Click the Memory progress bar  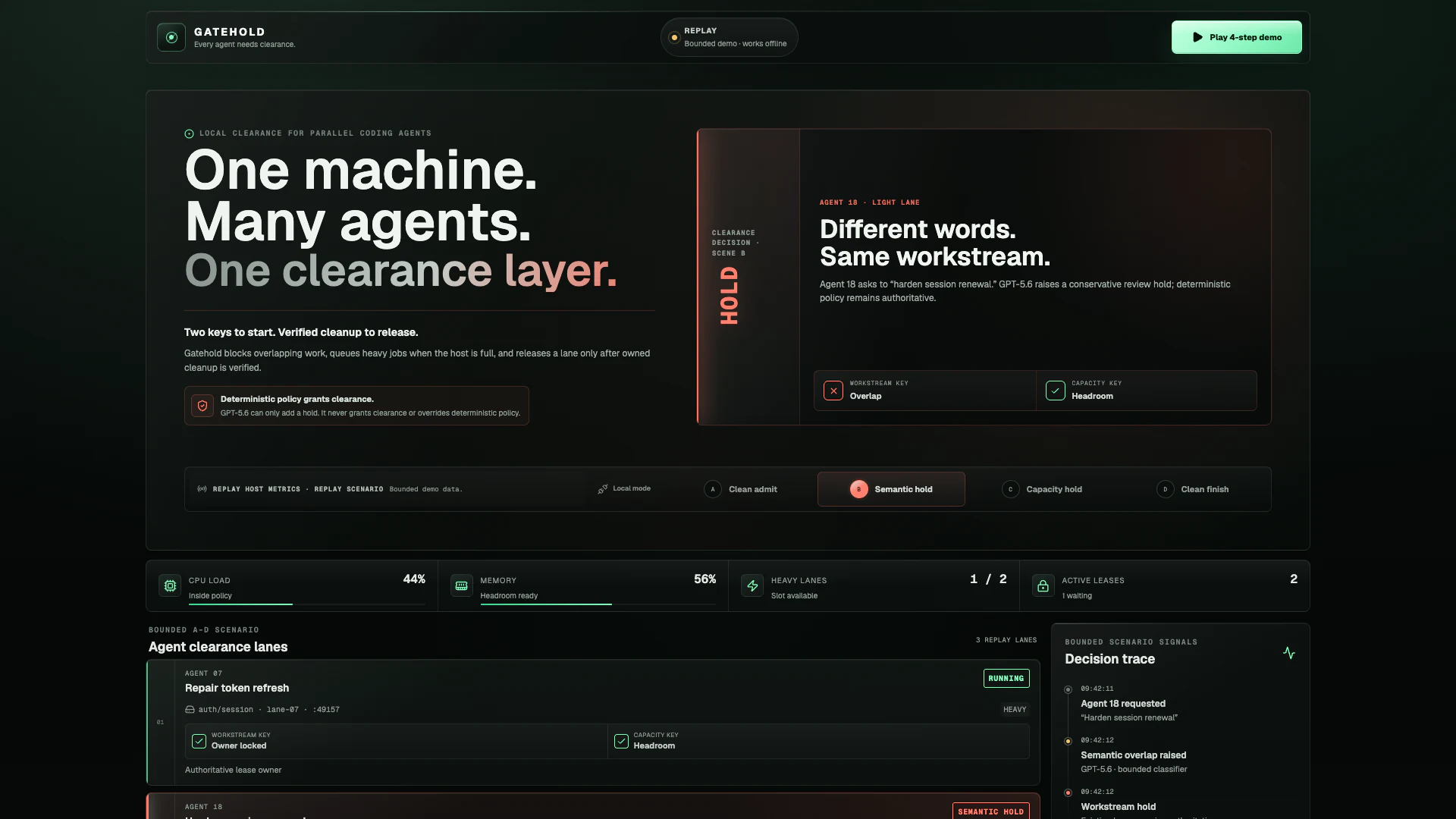(598, 604)
